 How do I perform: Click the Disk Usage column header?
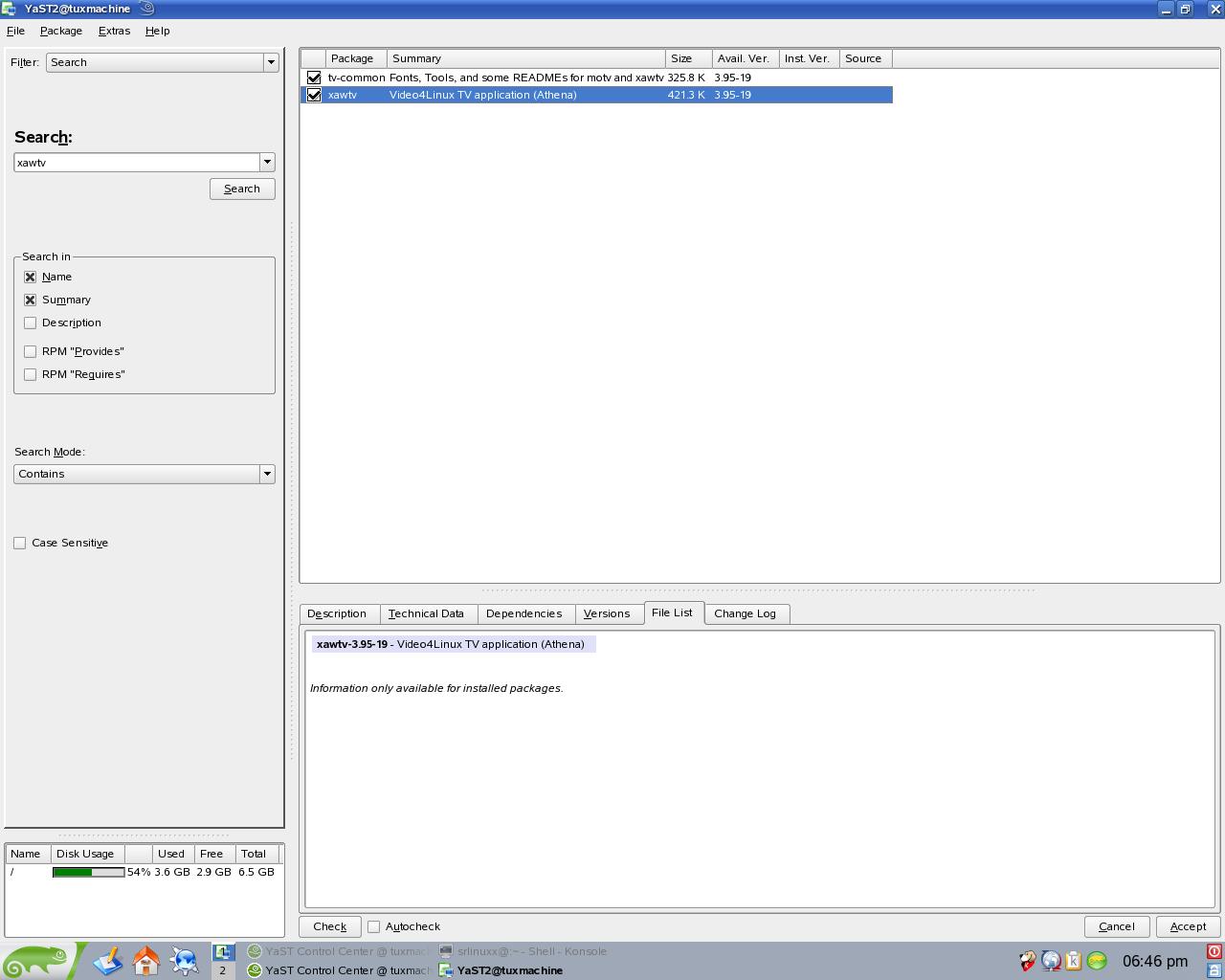click(x=88, y=854)
